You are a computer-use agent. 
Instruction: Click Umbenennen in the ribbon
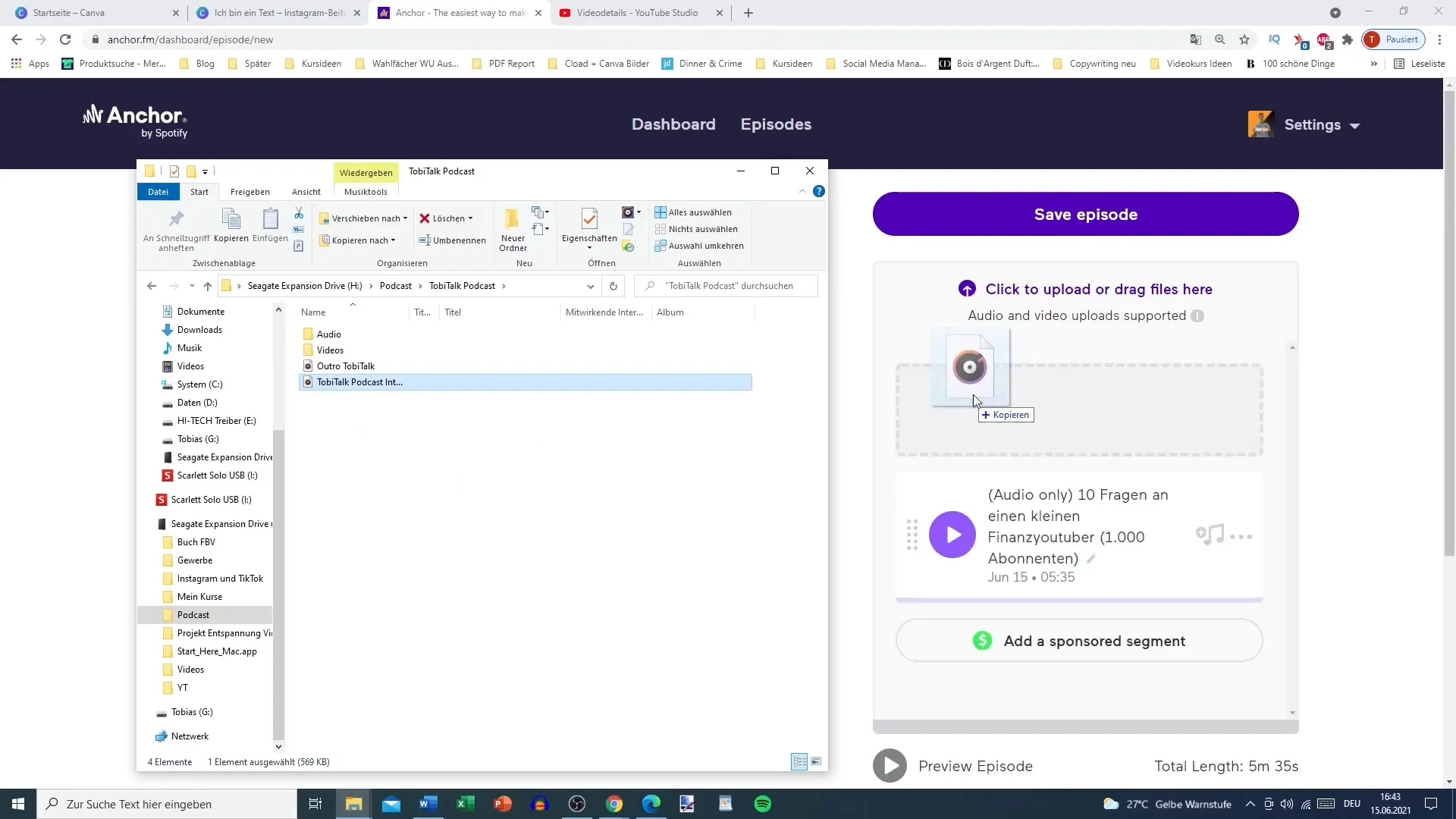[453, 240]
